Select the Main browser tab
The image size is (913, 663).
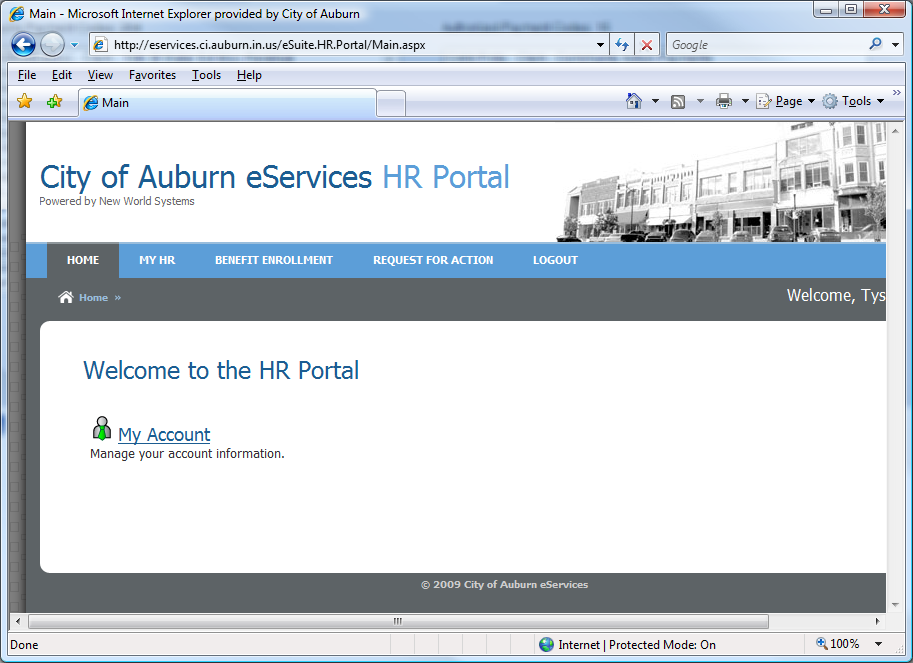point(228,103)
